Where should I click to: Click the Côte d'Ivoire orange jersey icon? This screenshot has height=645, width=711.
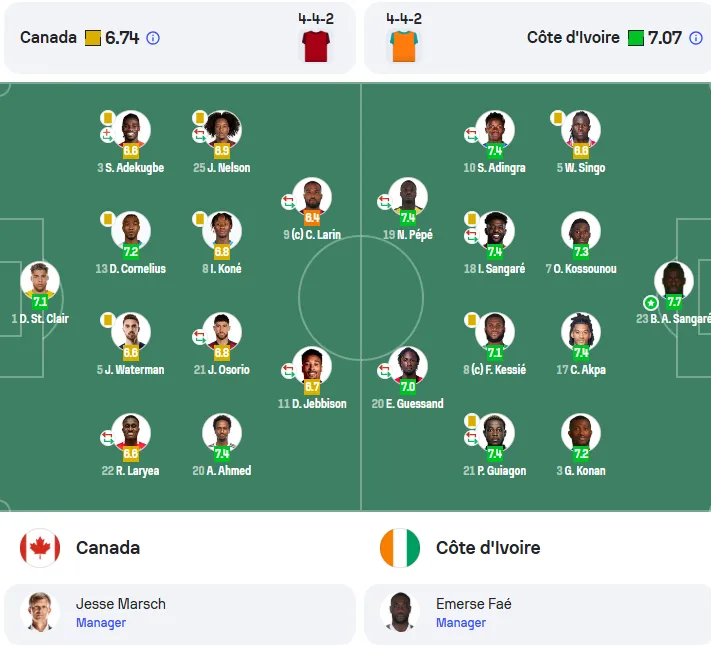(x=404, y=46)
